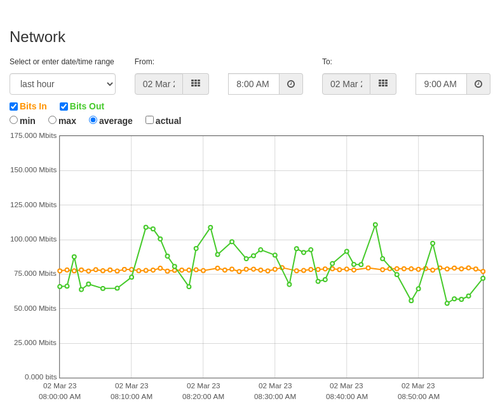Uncheck the Bits Out checkbox
The image size is (500, 403).
(x=64, y=106)
